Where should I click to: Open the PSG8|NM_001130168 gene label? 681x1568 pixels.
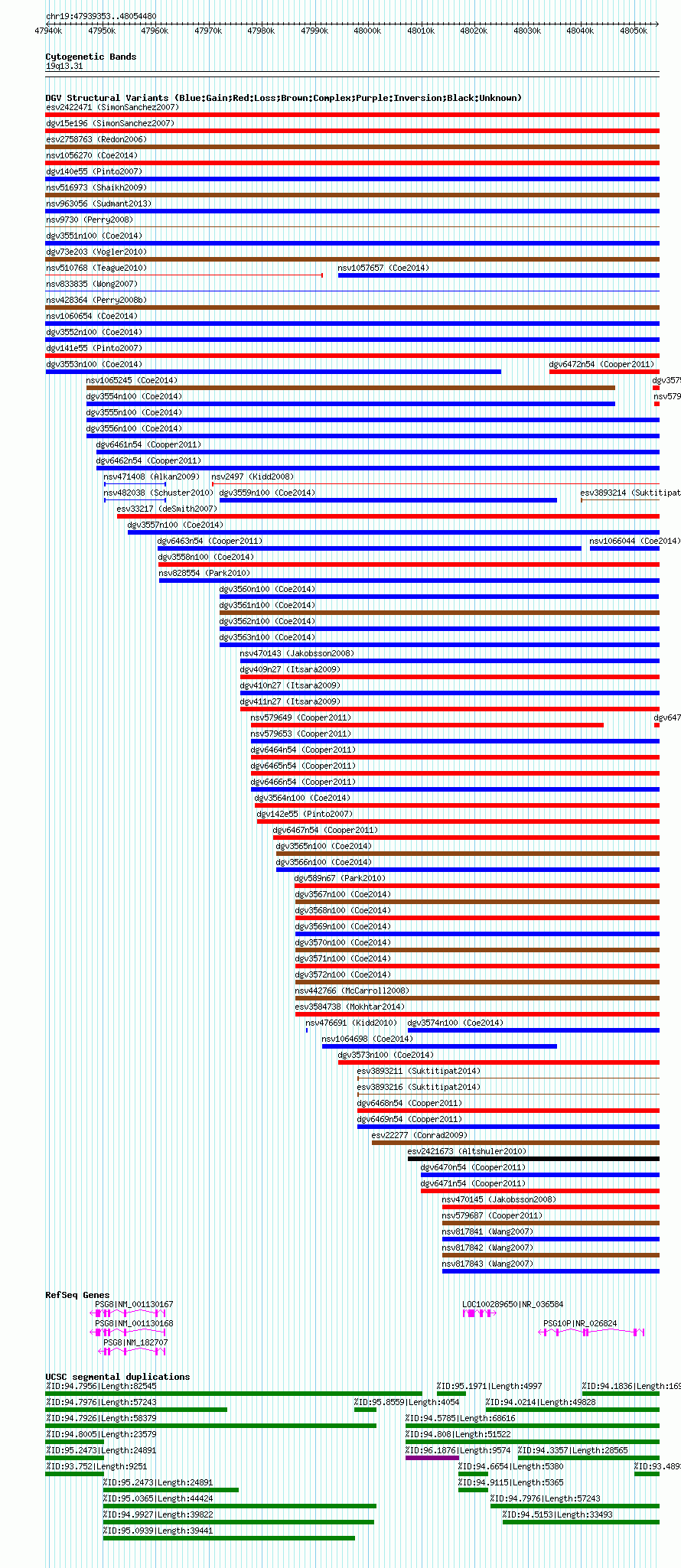[134, 1322]
